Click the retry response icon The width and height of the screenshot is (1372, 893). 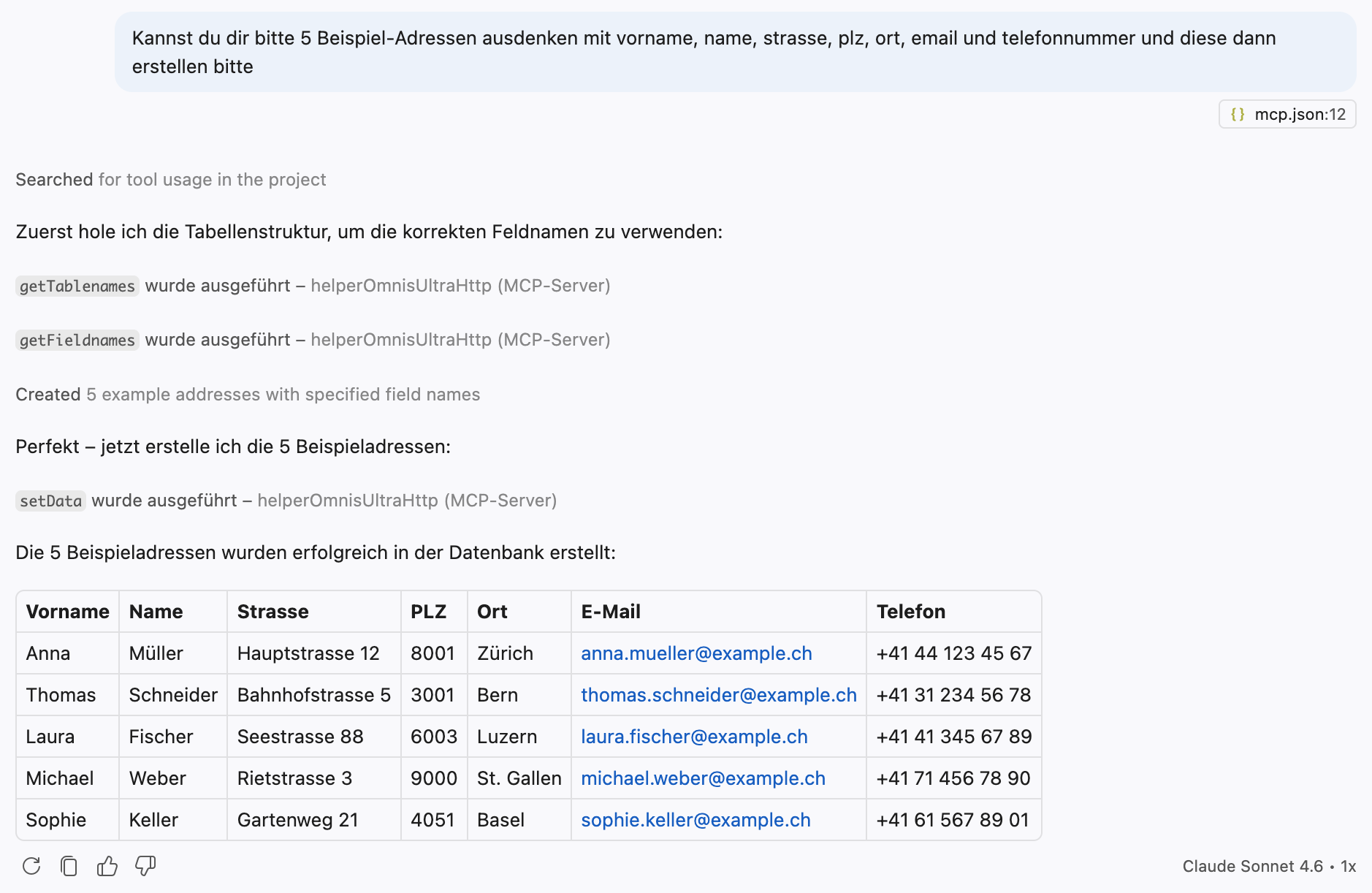click(x=31, y=866)
